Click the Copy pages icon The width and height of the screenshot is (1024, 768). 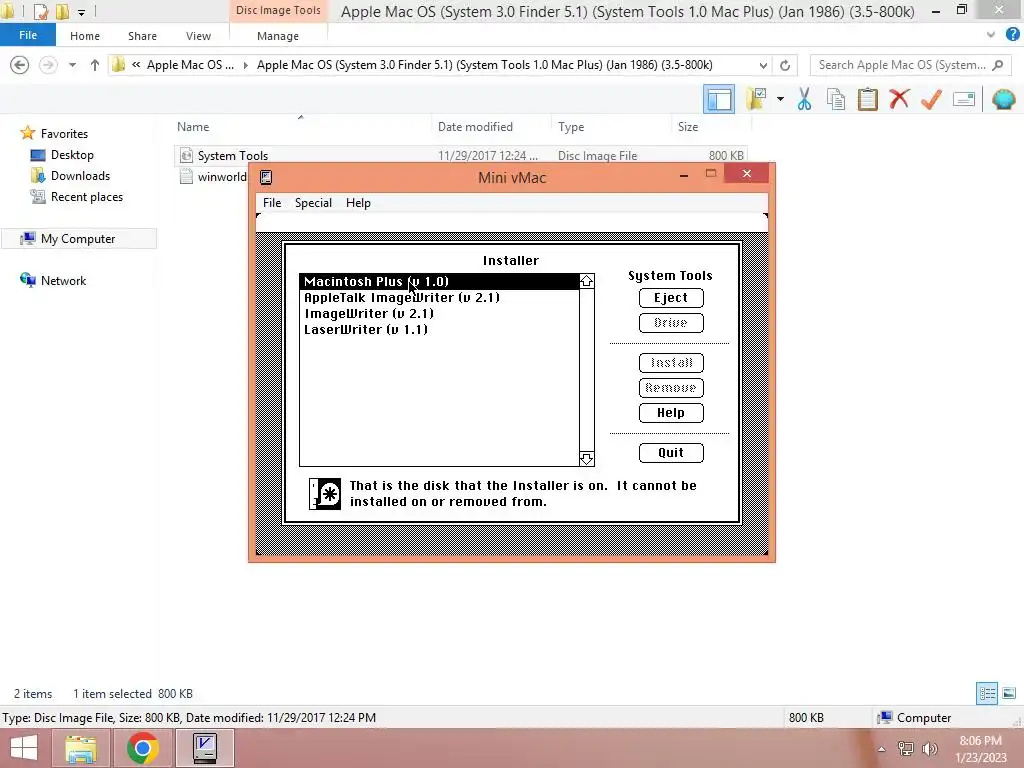coord(836,99)
